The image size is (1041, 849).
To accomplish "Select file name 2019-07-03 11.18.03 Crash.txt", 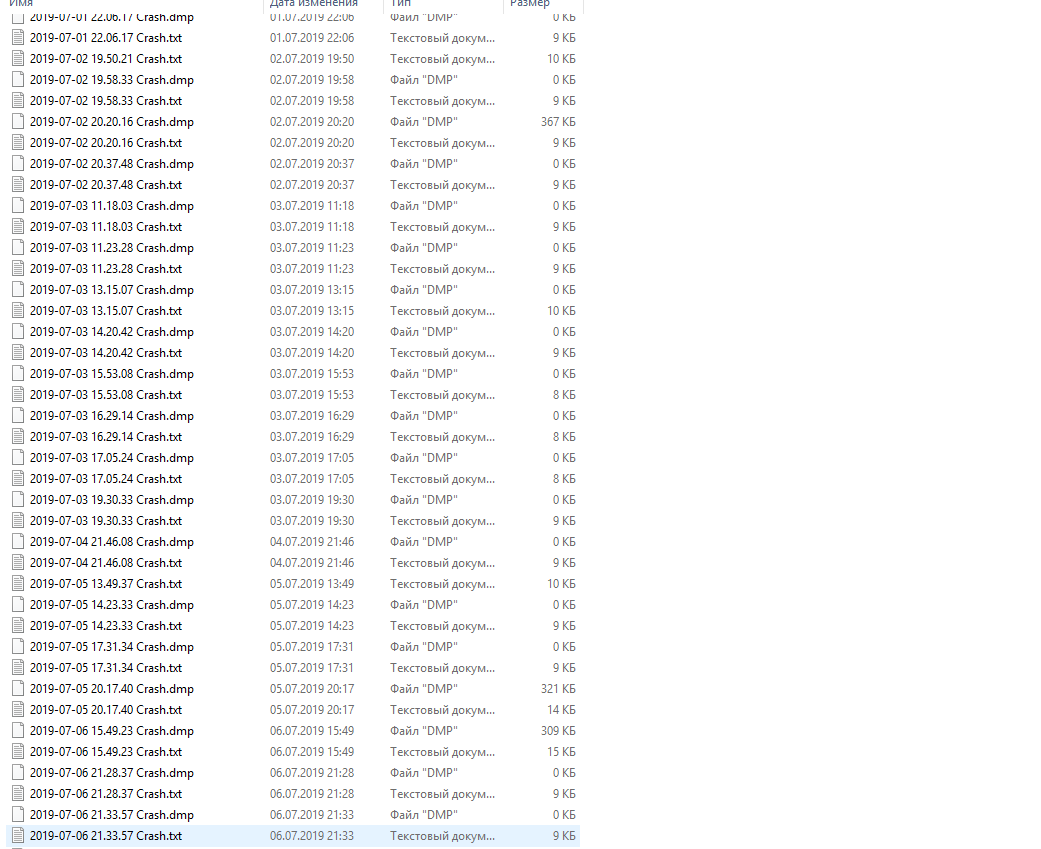I will (106, 227).
